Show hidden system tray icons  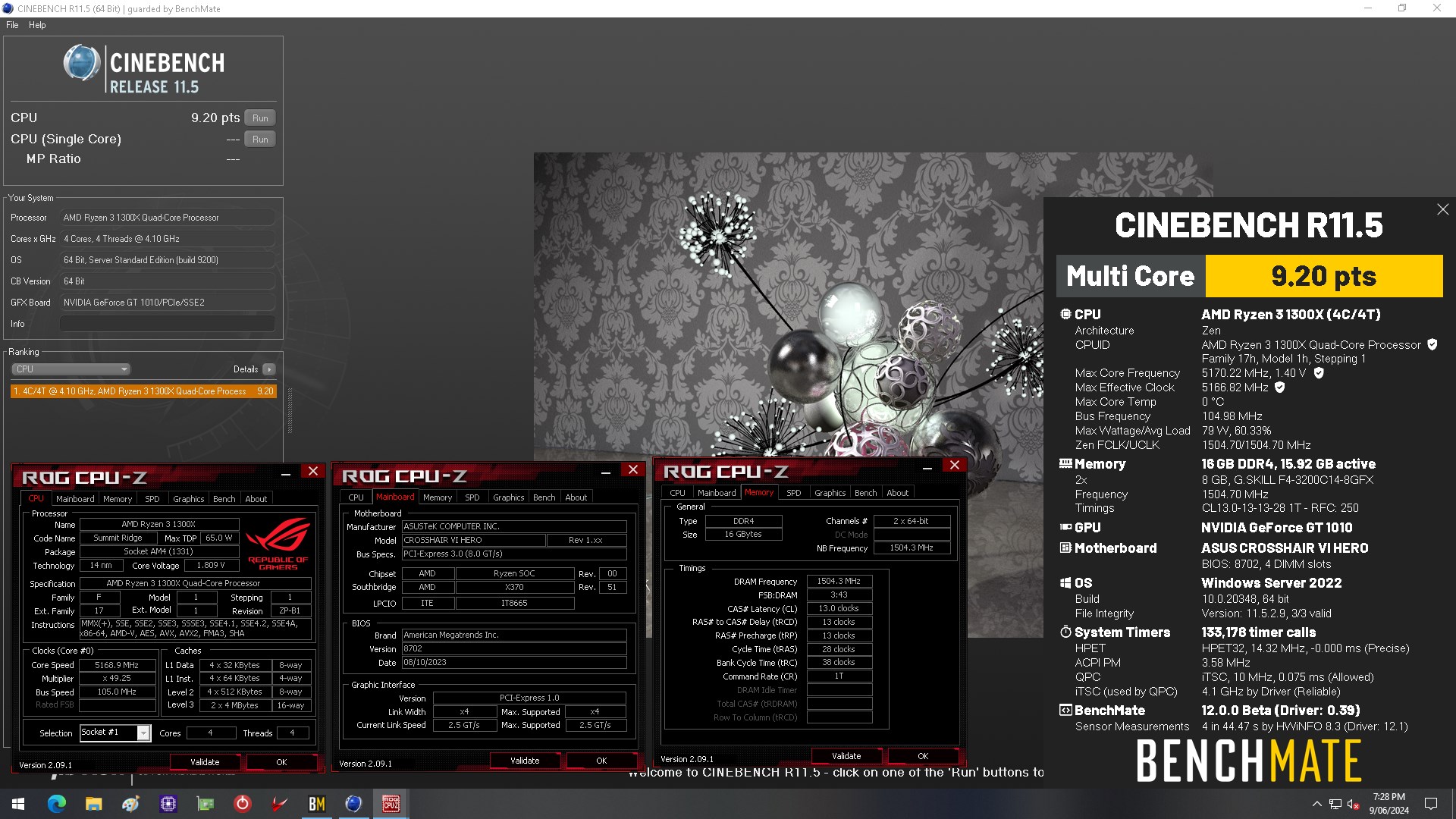1316,804
